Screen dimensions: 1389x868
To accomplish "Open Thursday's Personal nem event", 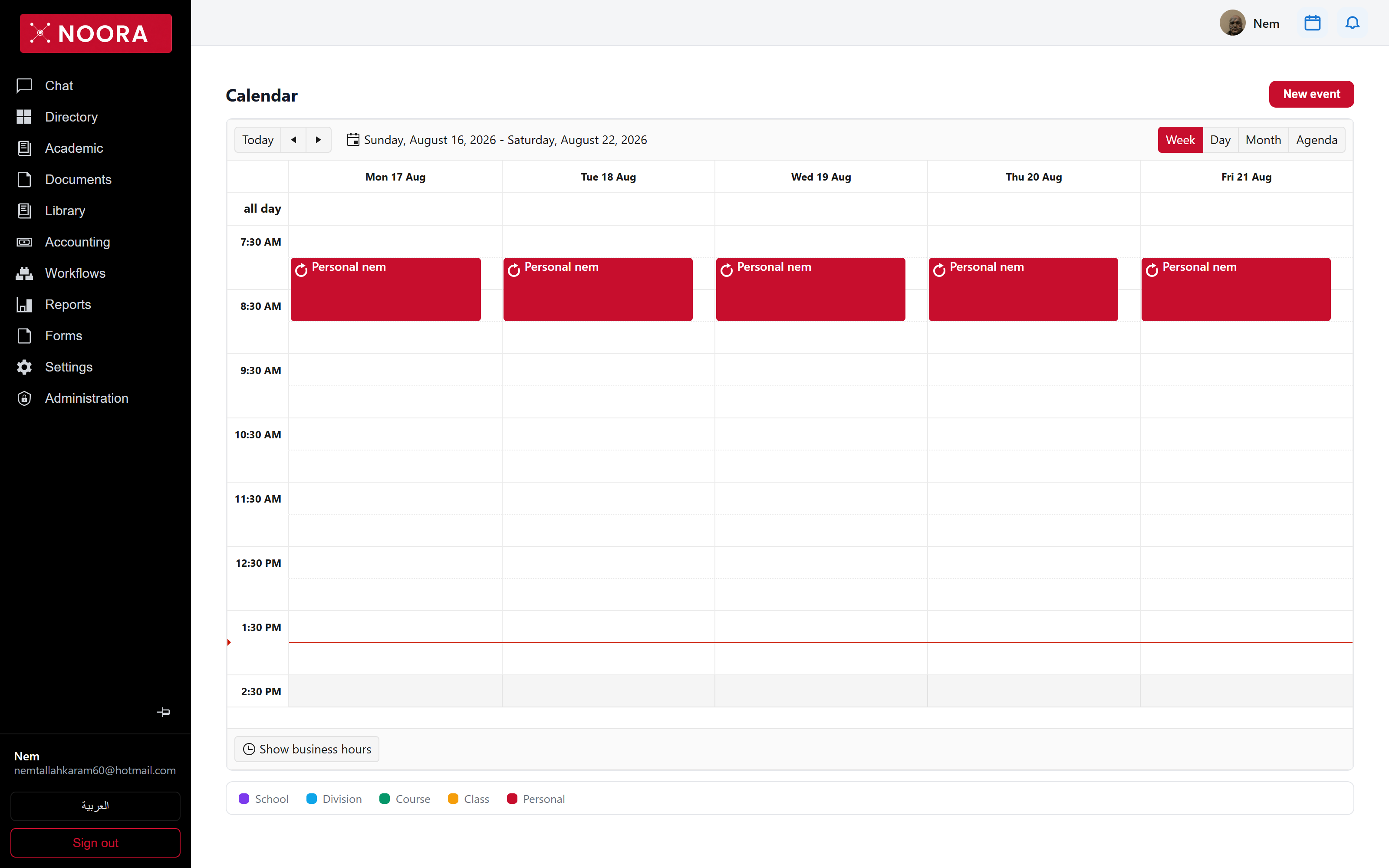I will 1023,289.
